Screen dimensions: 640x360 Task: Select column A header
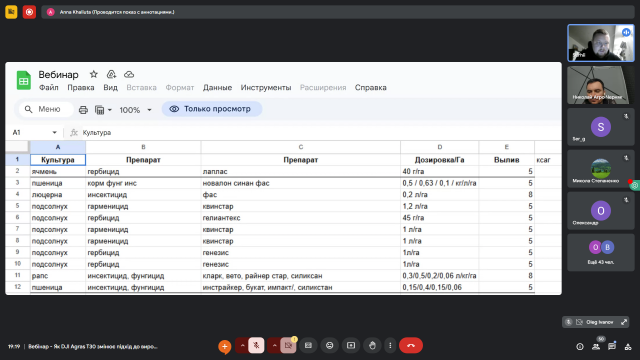tap(58, 147)
